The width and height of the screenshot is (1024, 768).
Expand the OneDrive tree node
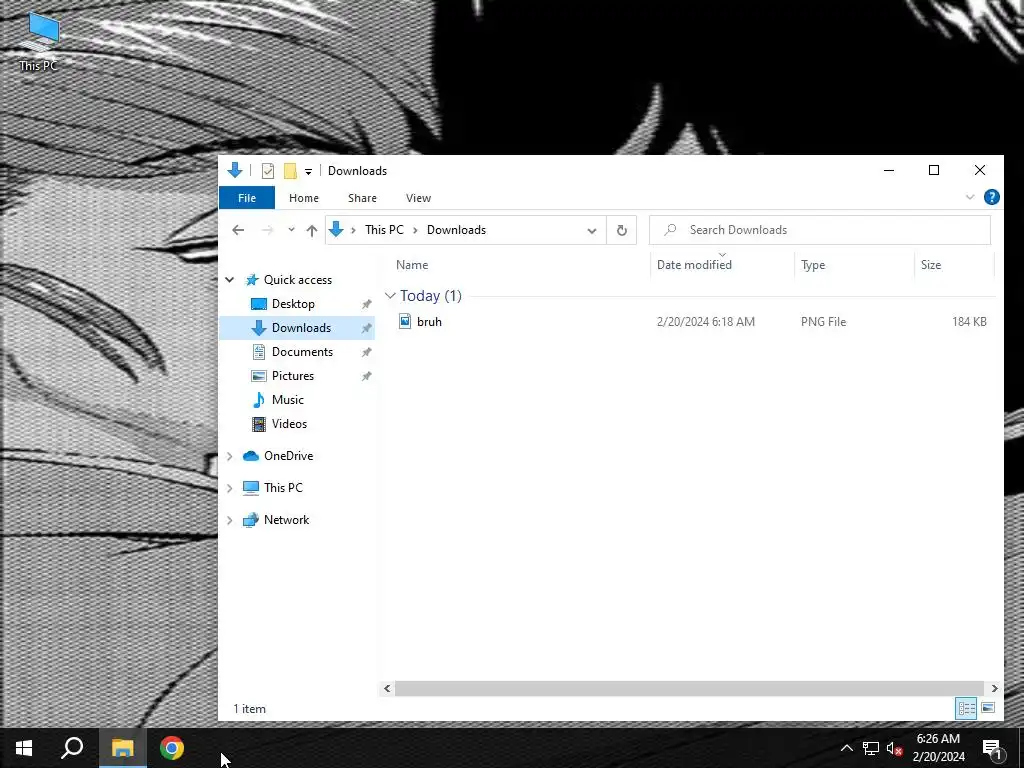pos(230,456)
